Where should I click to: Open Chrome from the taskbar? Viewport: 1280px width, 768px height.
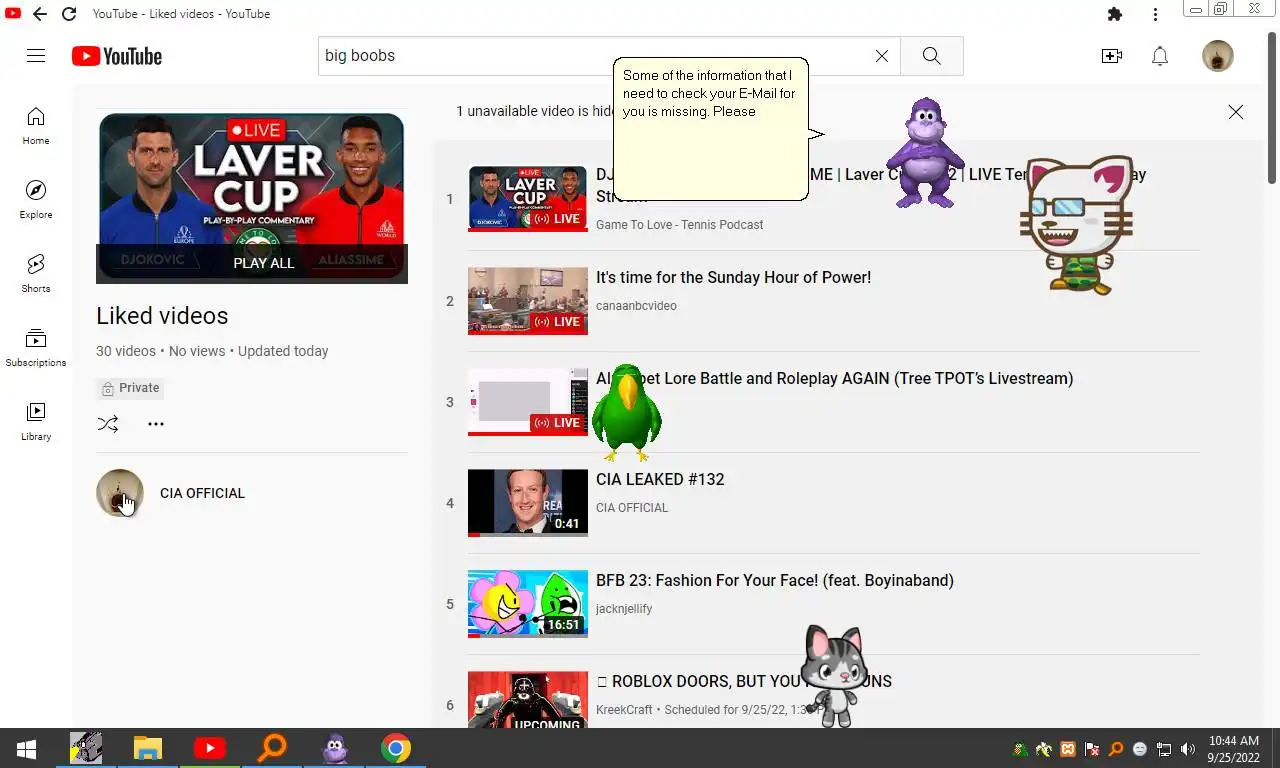point(396,748)
